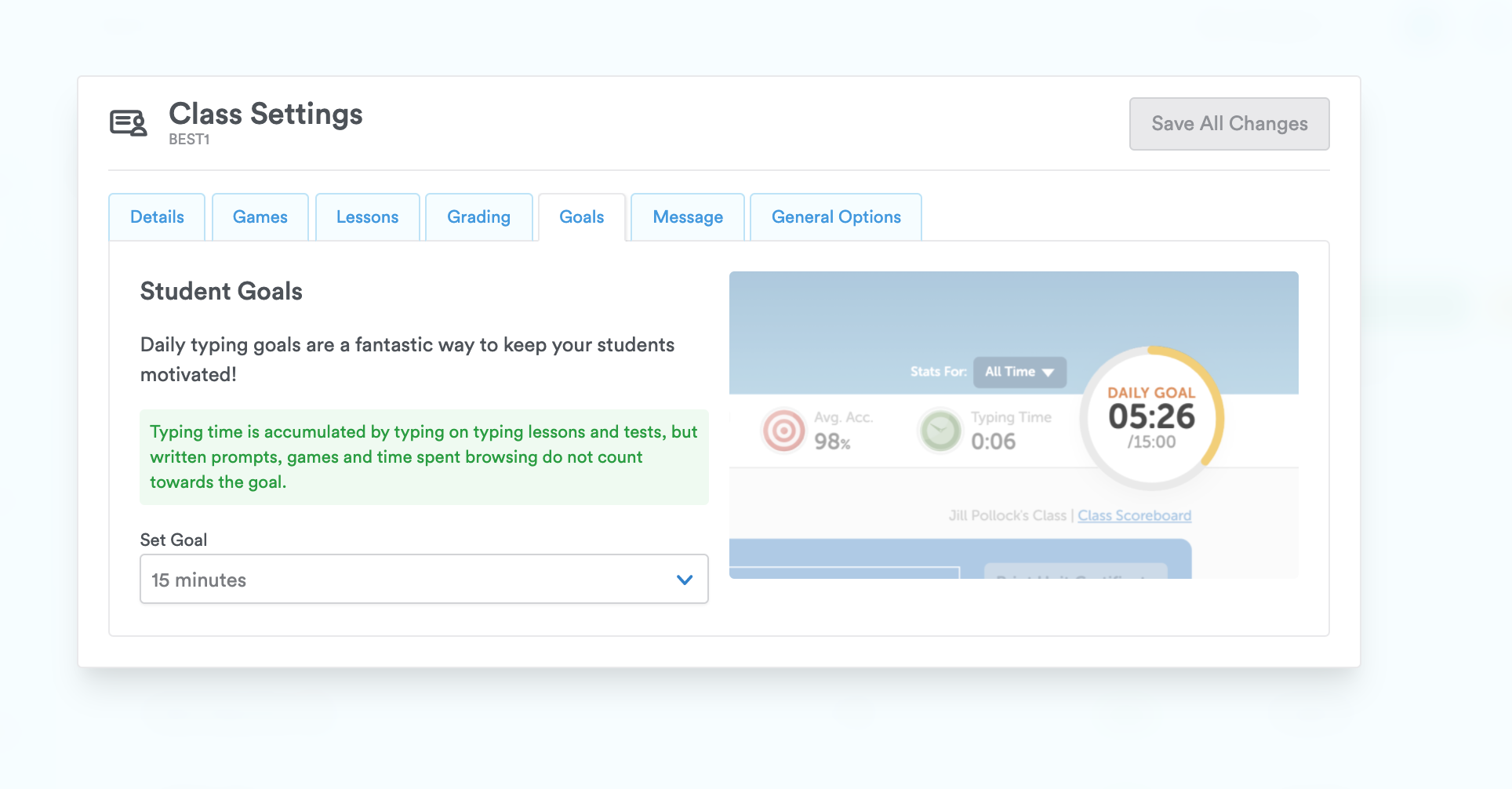Open the Set Goal dropdown
Viewport: 1512px width, 789px height.
[x=423, y=580]
